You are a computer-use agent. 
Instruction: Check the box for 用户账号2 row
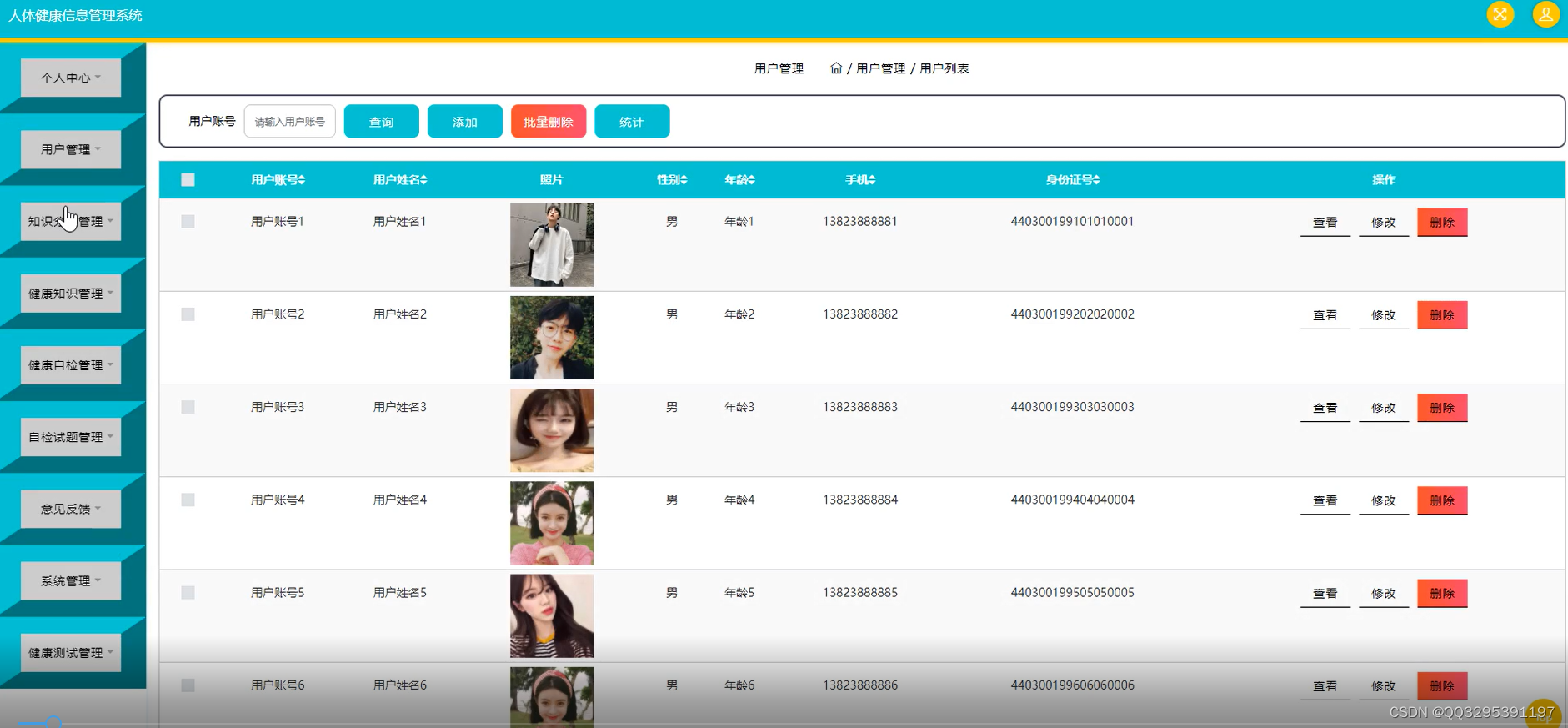[x=188, y=314]
